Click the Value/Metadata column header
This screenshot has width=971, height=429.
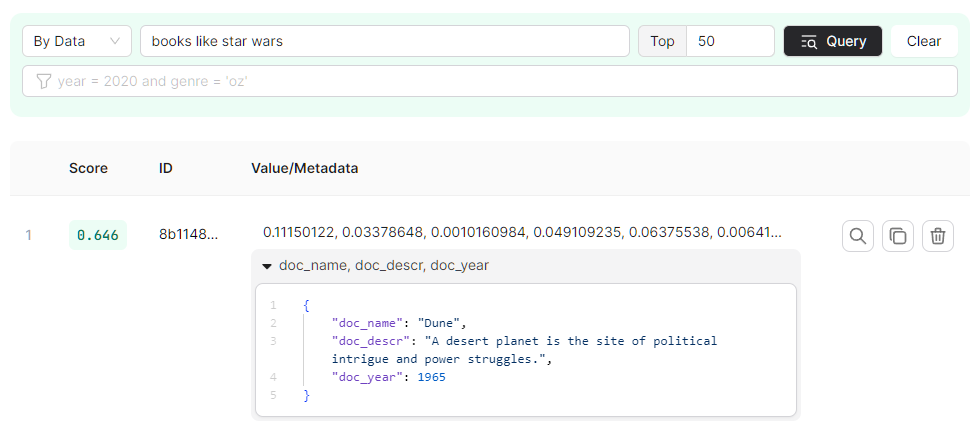pos(304,168)
